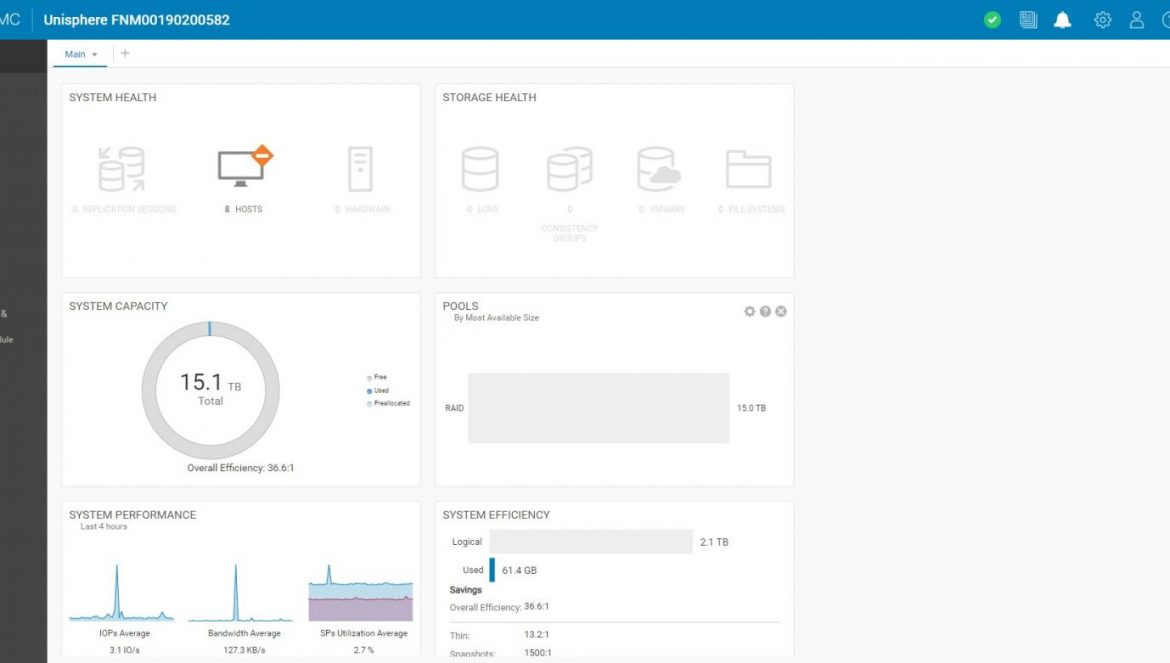
Task: Click the Used legend marker
Action: point(369,391)
